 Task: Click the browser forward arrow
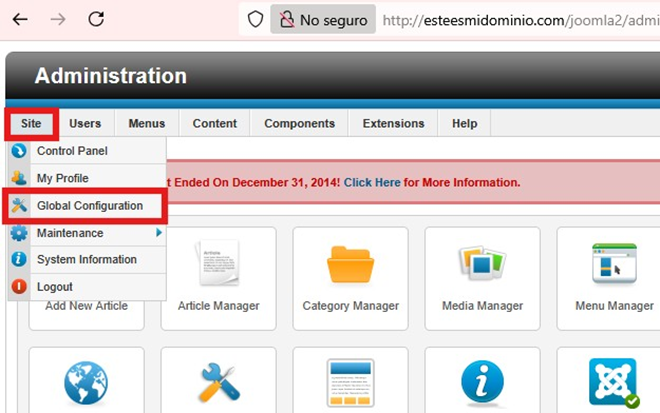(x=58, y=19)
